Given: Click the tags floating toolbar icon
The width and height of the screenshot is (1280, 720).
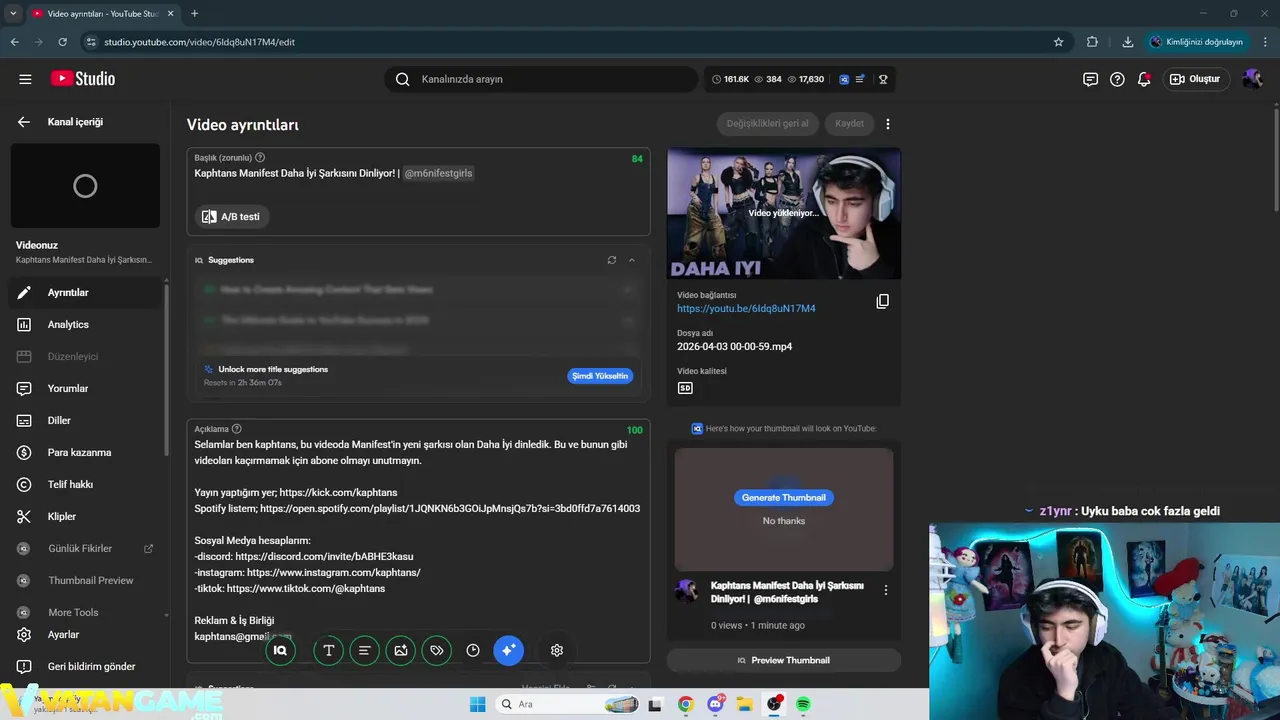Looking at the screenshot, I should (437, 651).
